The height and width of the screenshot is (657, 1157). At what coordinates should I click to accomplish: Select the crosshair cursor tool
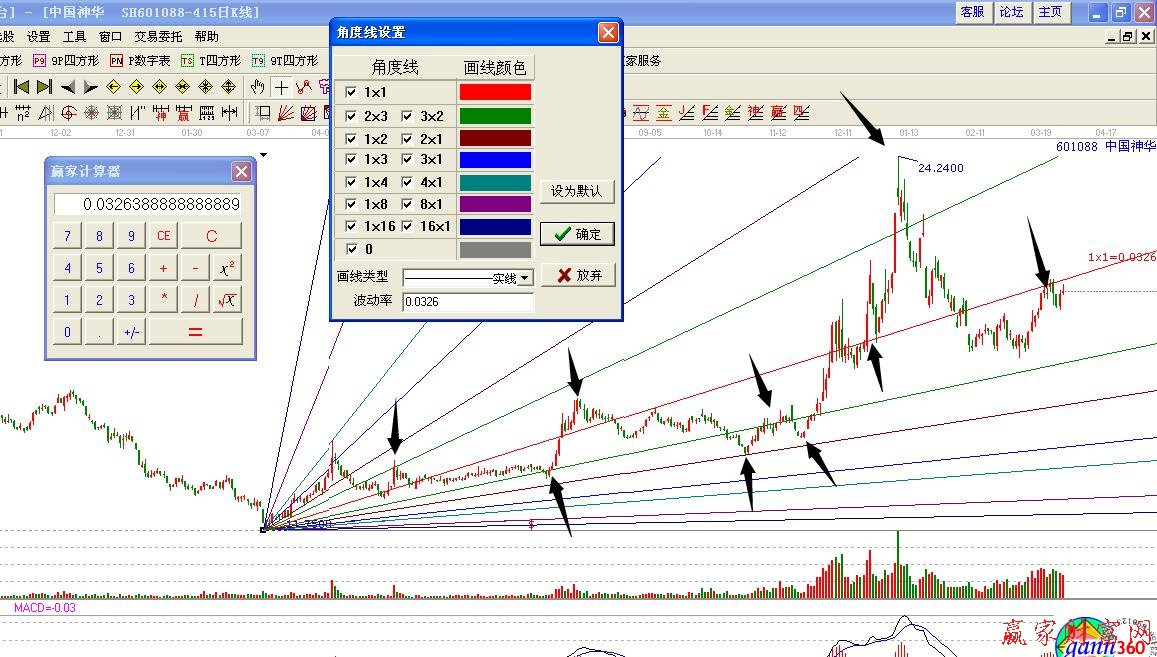tap(281, 87)
